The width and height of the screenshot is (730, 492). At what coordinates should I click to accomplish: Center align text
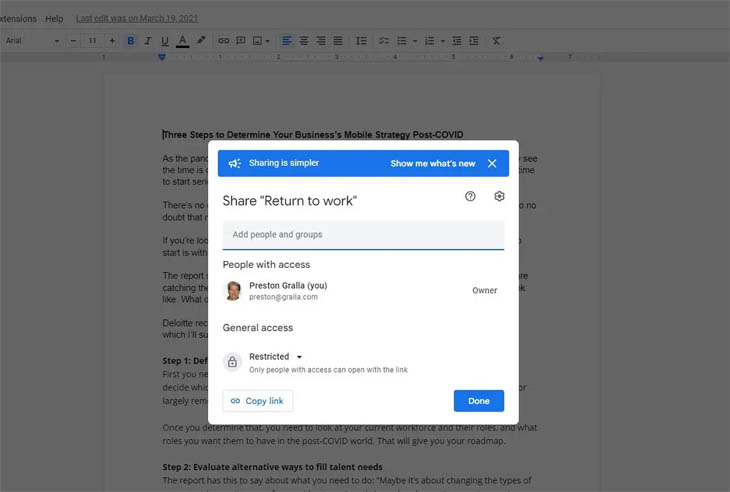click(304, 41)
